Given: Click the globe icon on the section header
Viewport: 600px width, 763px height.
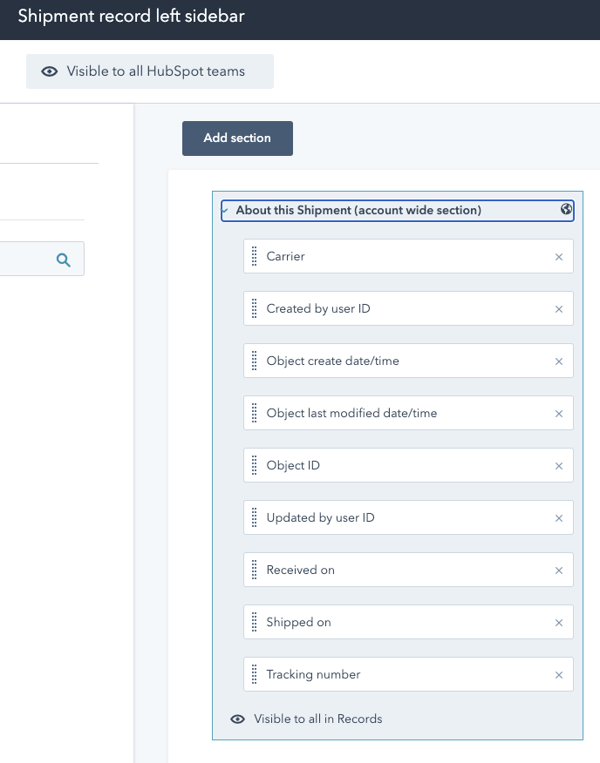Looking at the screenshot, I should (566, 209).
